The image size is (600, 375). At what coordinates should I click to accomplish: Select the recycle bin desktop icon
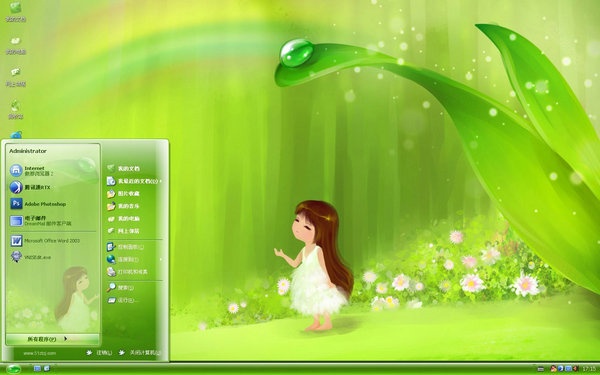16,110
